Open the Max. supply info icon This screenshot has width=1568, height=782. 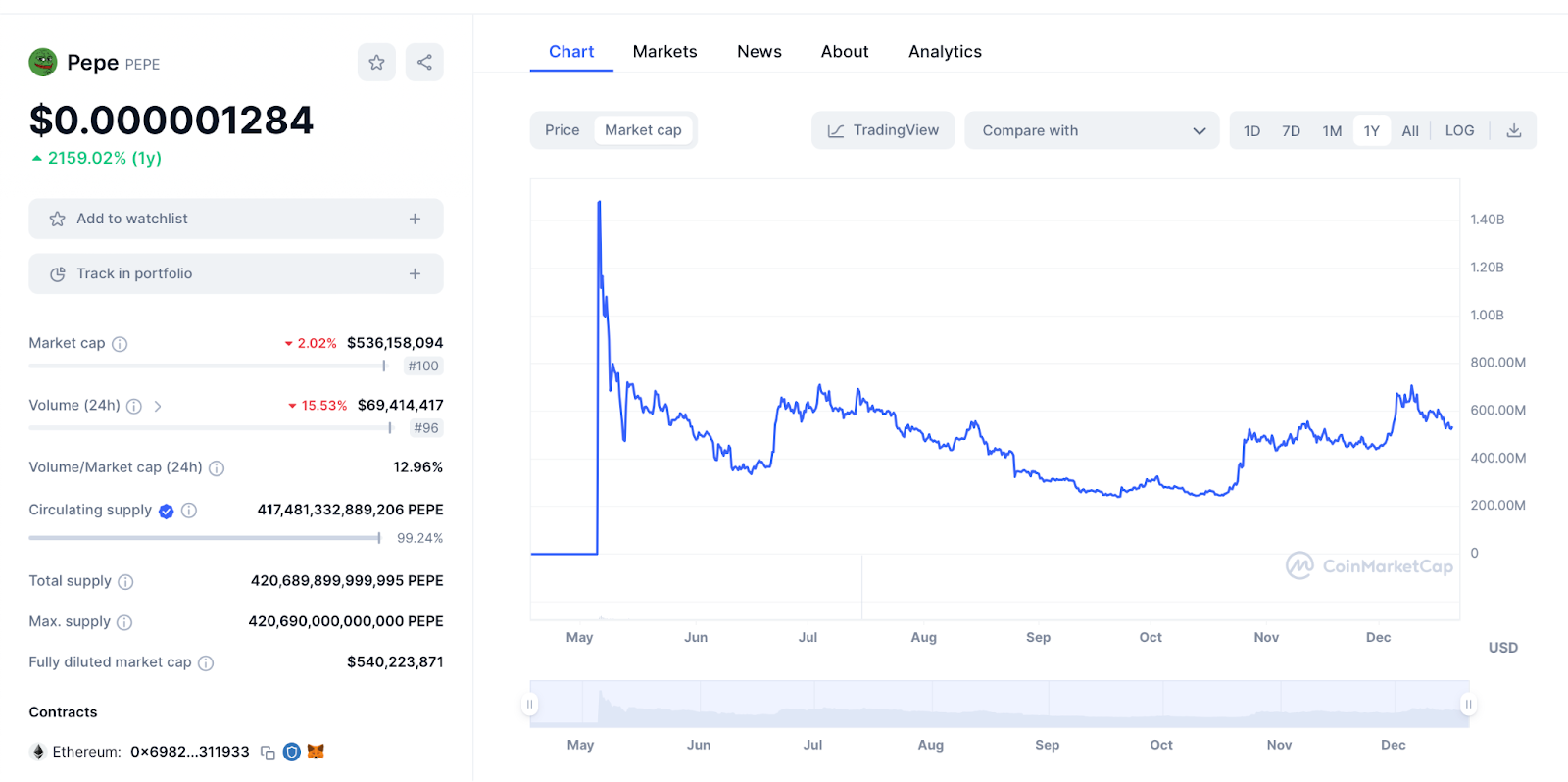click(124, 622)
